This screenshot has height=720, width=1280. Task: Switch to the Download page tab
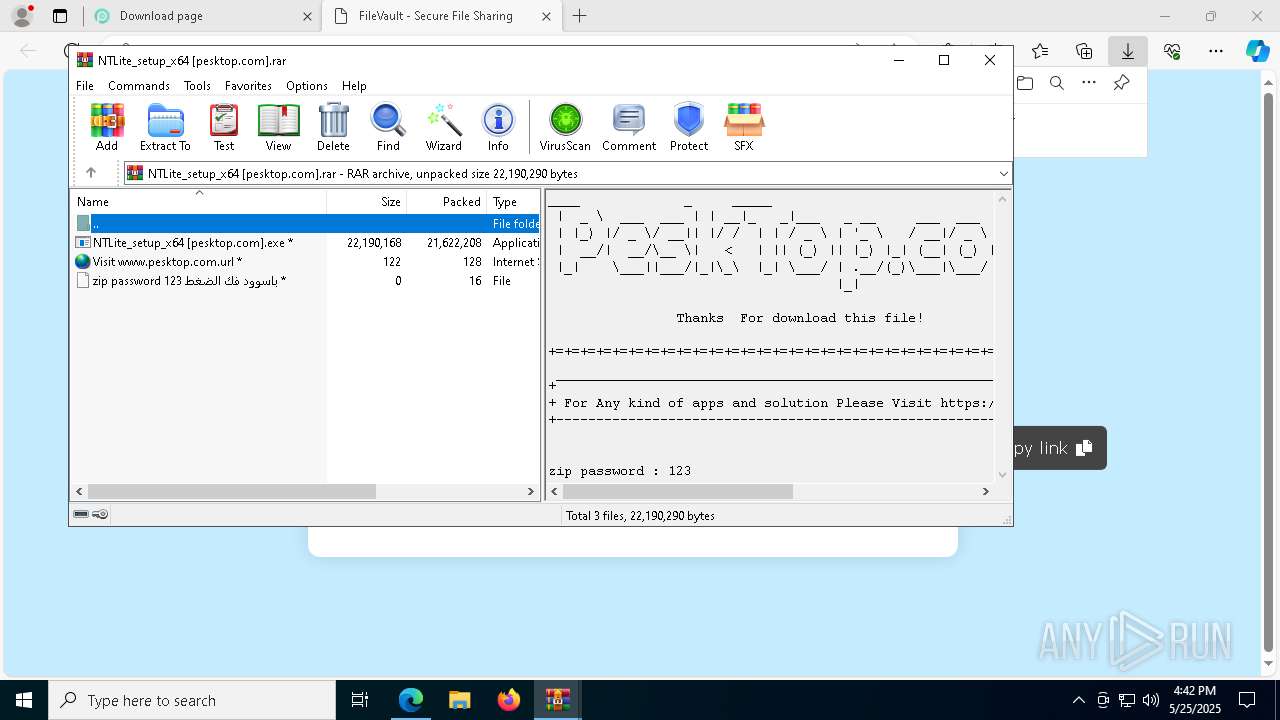click(200, 16)
